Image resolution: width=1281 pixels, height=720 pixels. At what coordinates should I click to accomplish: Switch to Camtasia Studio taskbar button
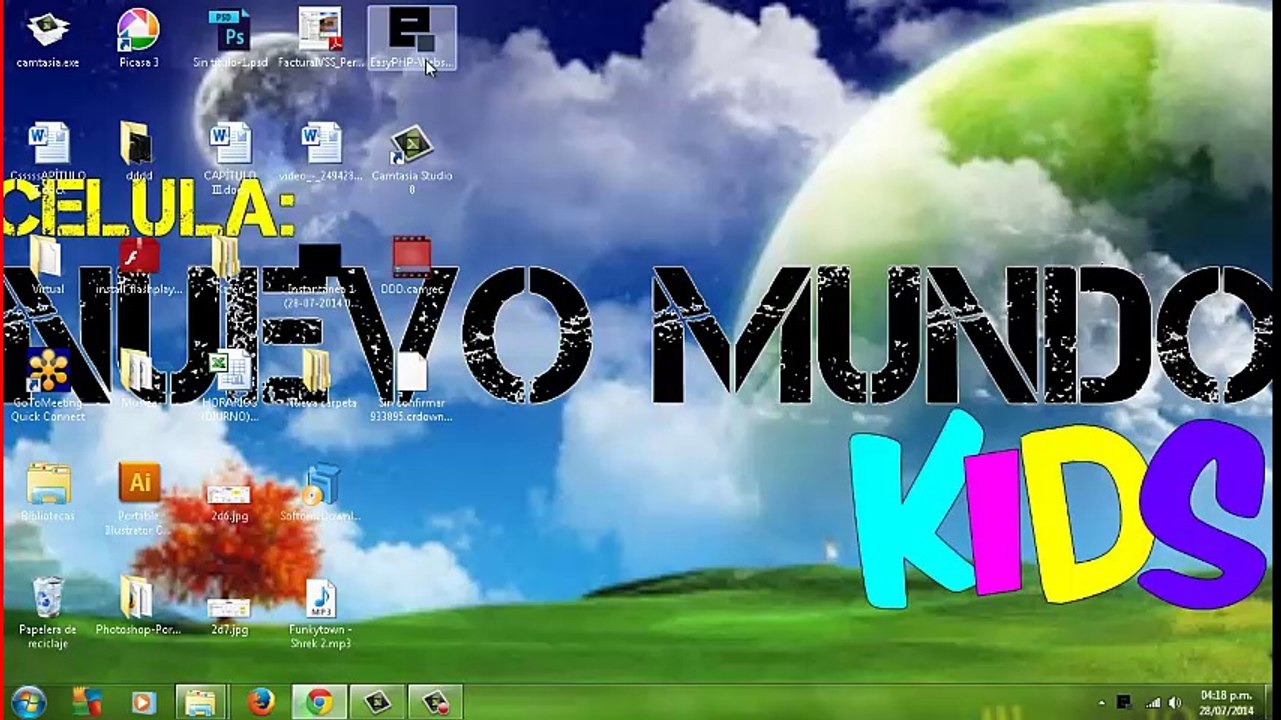[377, 702]
